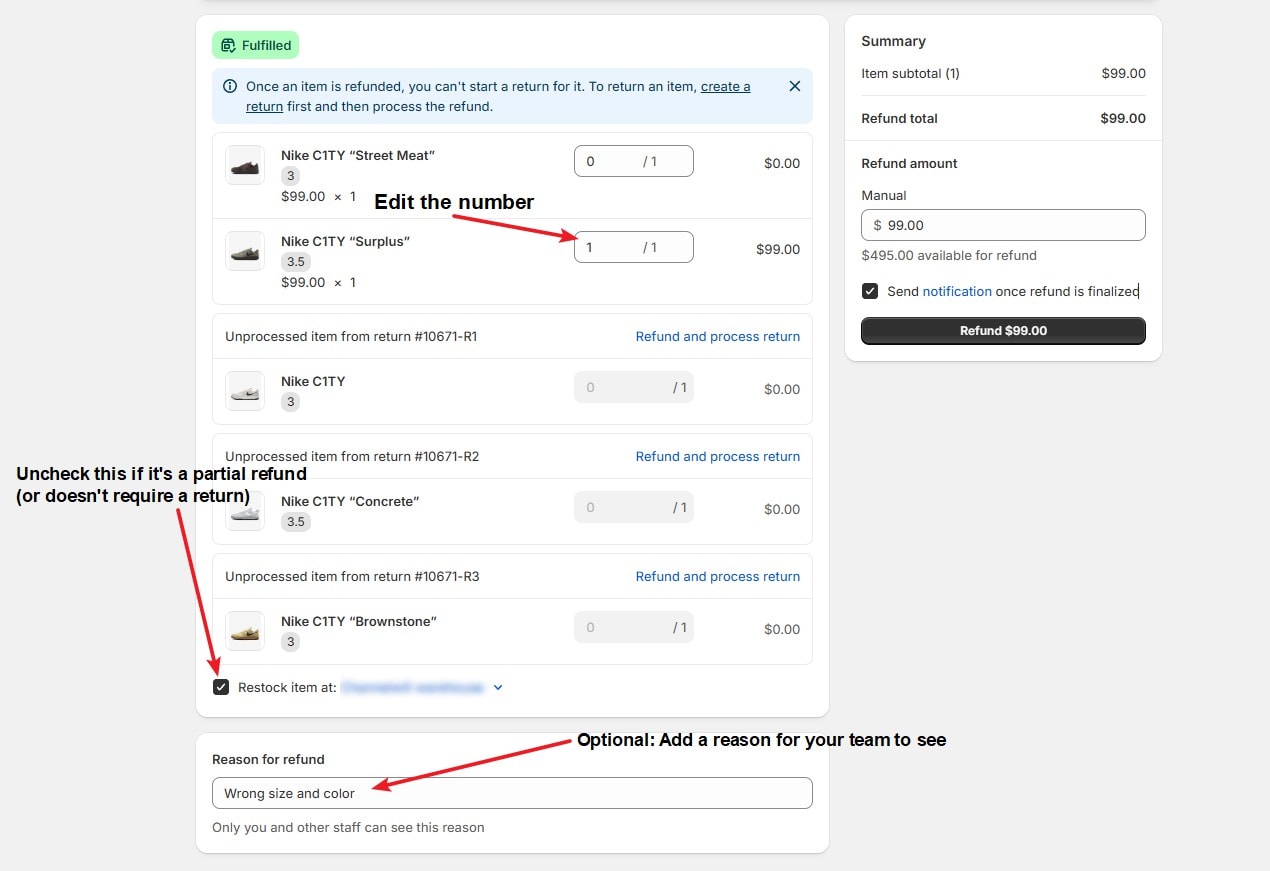Click the disabled Nike C1TY quantity field

pos(633,387)
